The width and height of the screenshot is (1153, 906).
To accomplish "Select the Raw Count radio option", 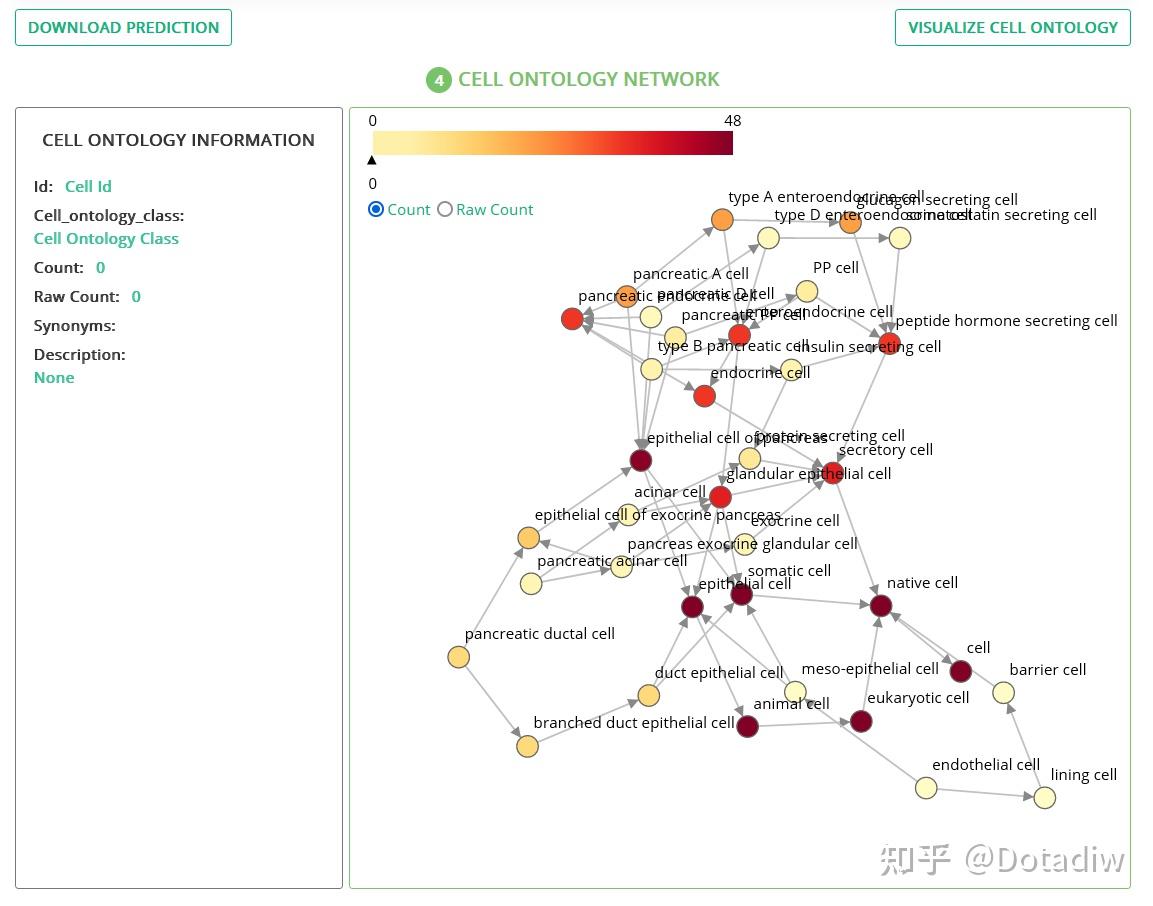I will pyautogui.click(x=445, y=209).
